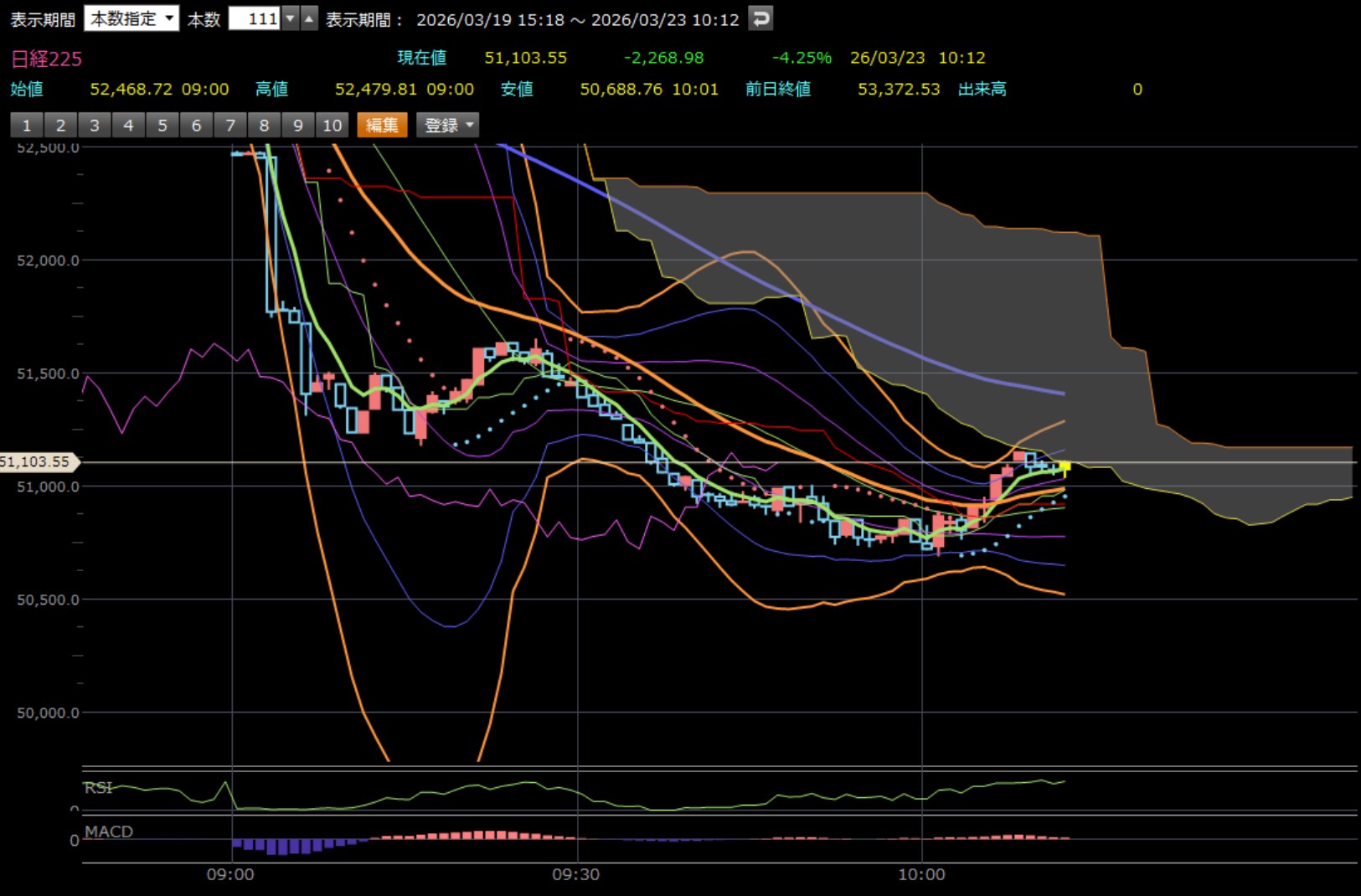Choose chart preset 5
This screenshot has height=896, width=1361.
point(162,126)
